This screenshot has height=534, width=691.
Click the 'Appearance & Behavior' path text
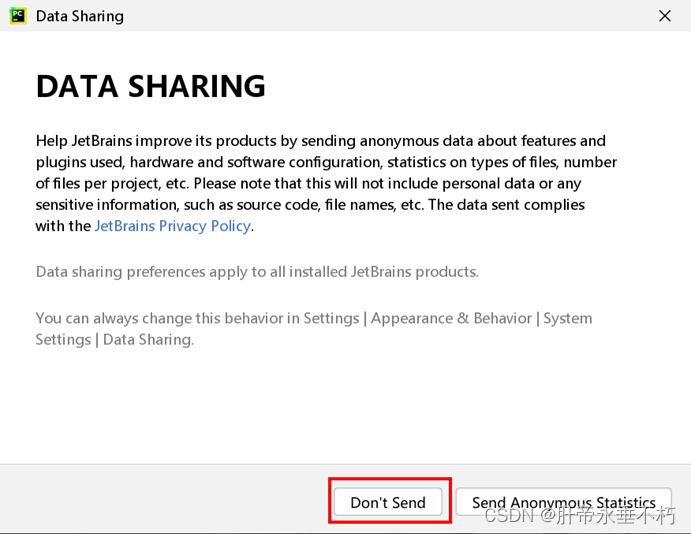[x=451, y=318]
